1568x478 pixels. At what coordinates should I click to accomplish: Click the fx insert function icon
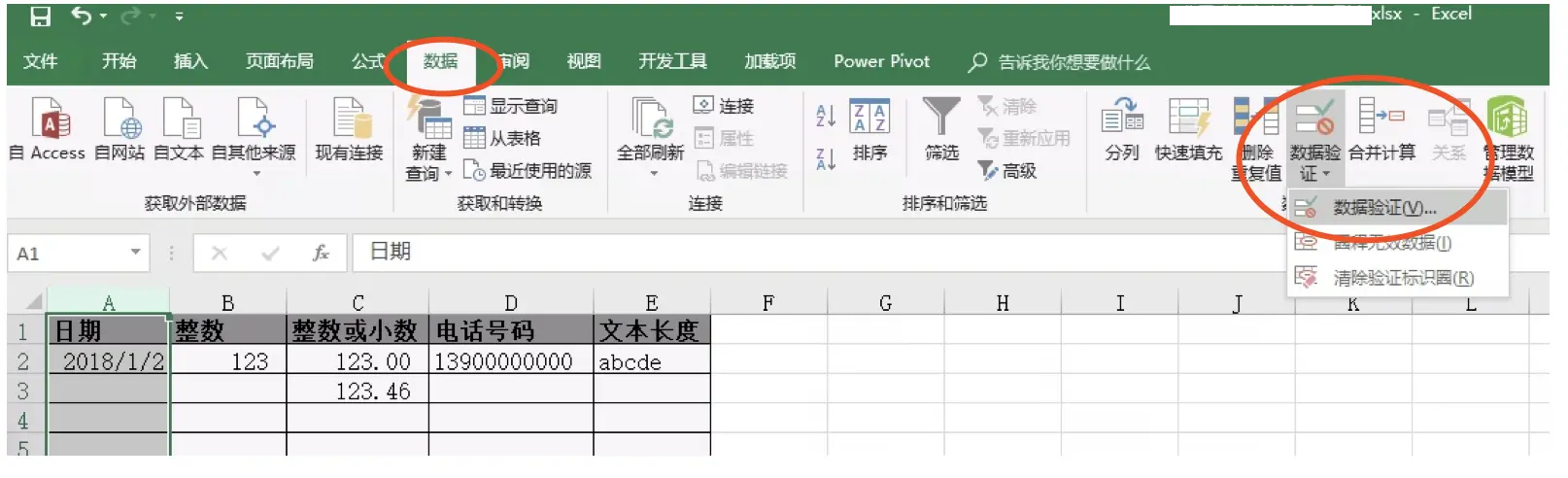tap(321, 254)
